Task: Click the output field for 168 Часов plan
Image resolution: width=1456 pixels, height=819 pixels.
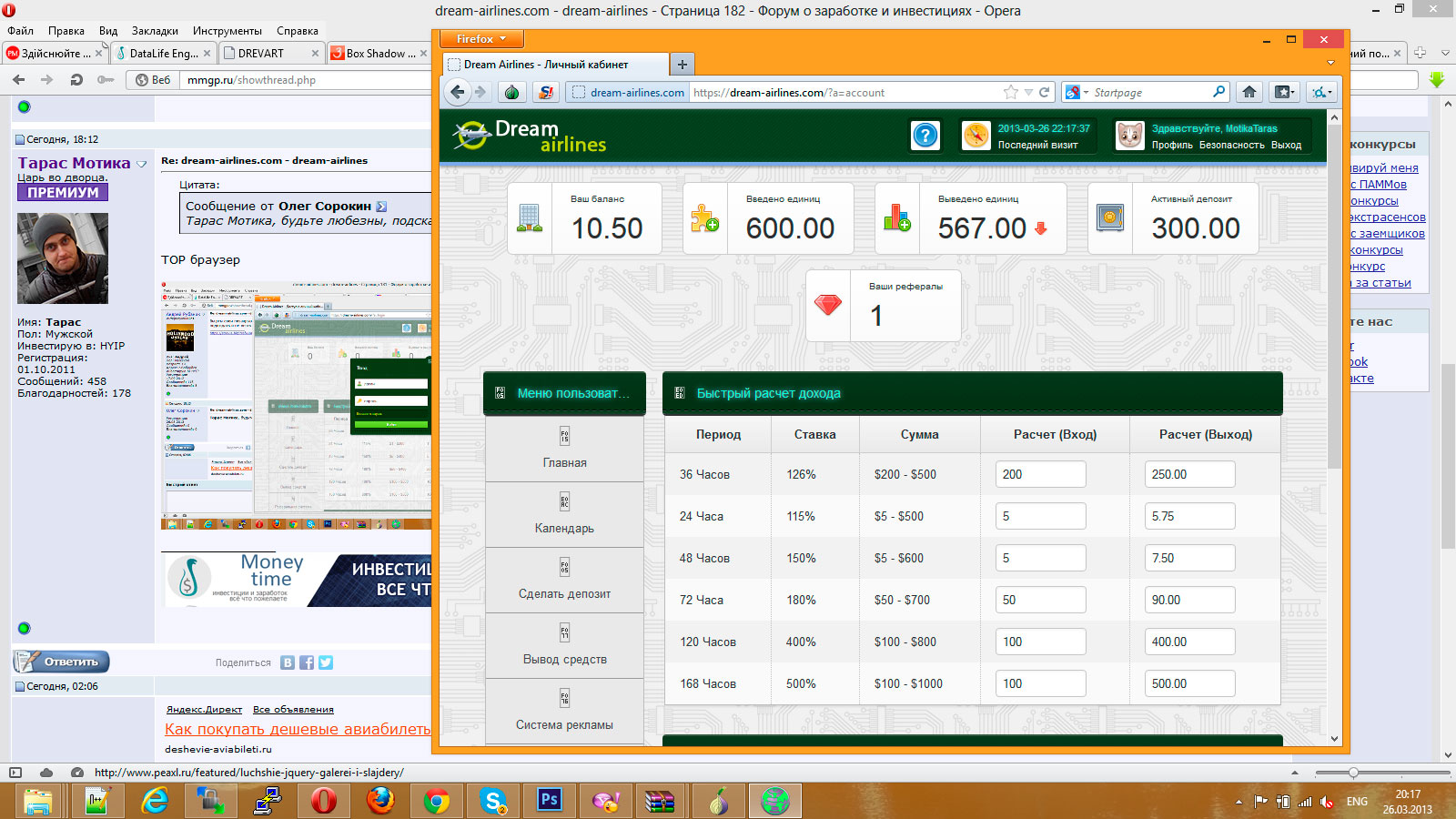Action: pyautogui.click(x=1189, y=683)
